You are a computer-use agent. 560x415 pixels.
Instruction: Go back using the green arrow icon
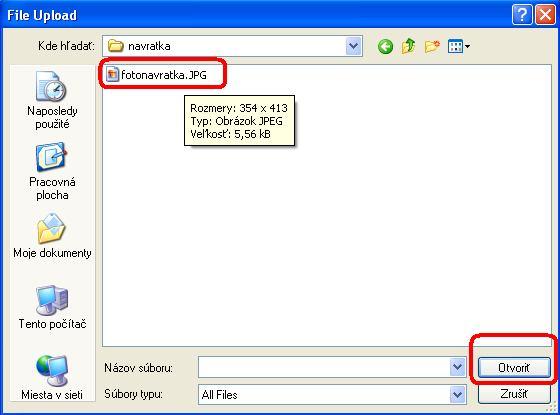click(385, 46)
